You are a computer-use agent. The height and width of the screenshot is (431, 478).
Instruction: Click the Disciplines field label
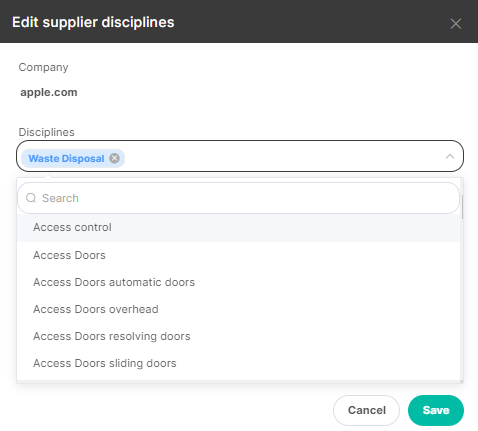[x=46, y=132]
